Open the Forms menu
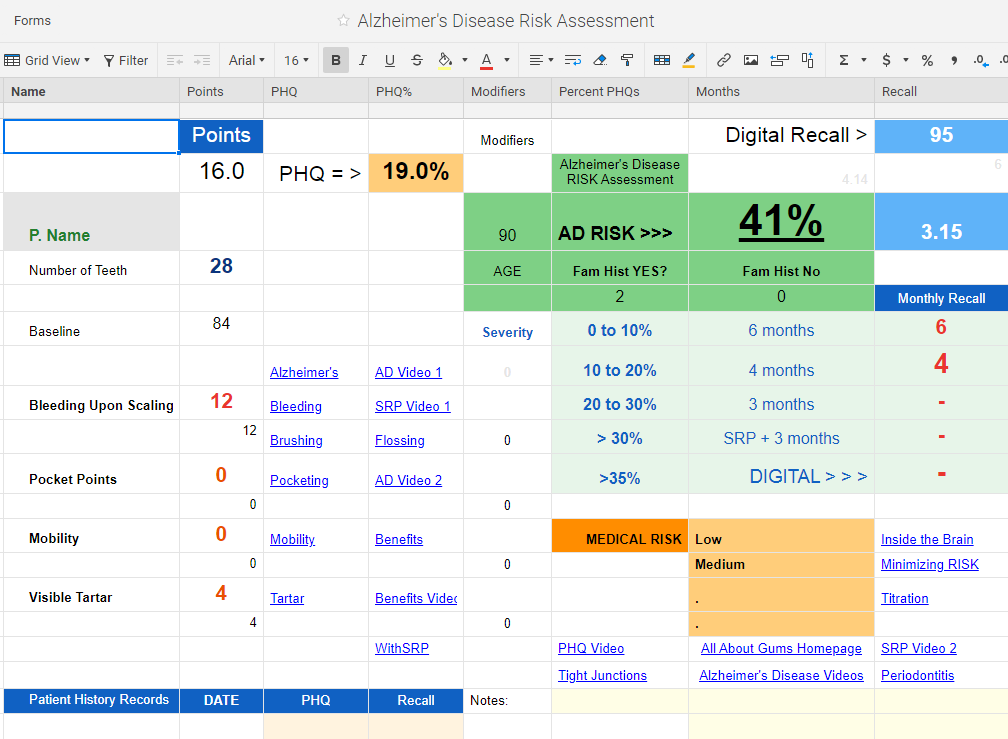The height and width of the screenshot is (739, 1008). click(x=32, y=21)
